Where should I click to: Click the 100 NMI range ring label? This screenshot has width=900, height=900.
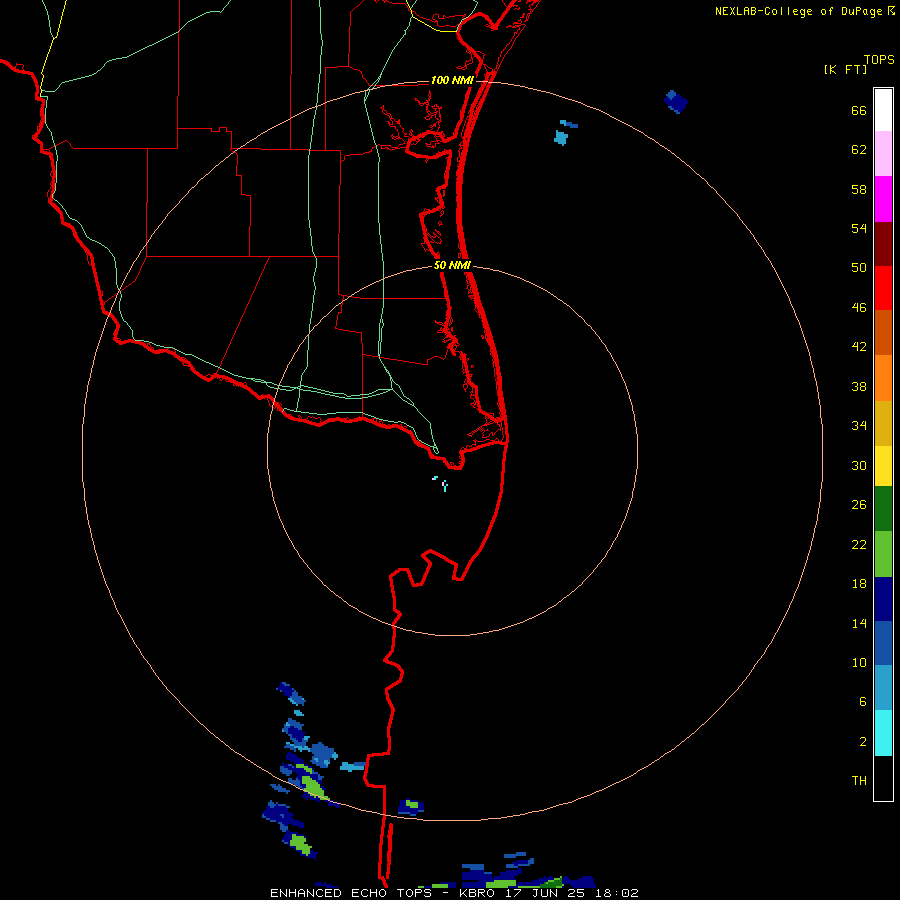pyautogui.click(x=452, y=81)
